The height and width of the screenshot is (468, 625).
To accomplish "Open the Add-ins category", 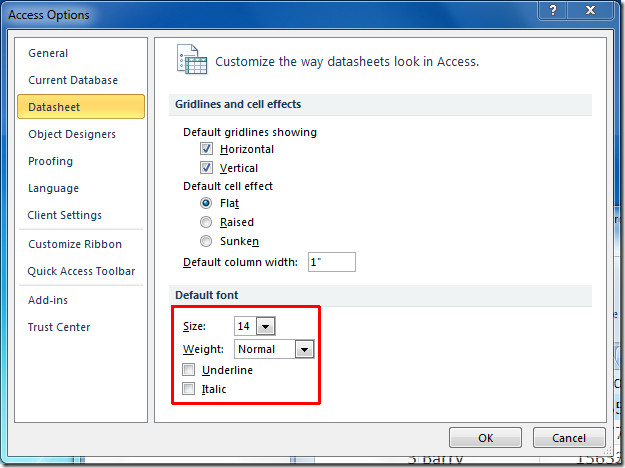I will tap(81, 300).
